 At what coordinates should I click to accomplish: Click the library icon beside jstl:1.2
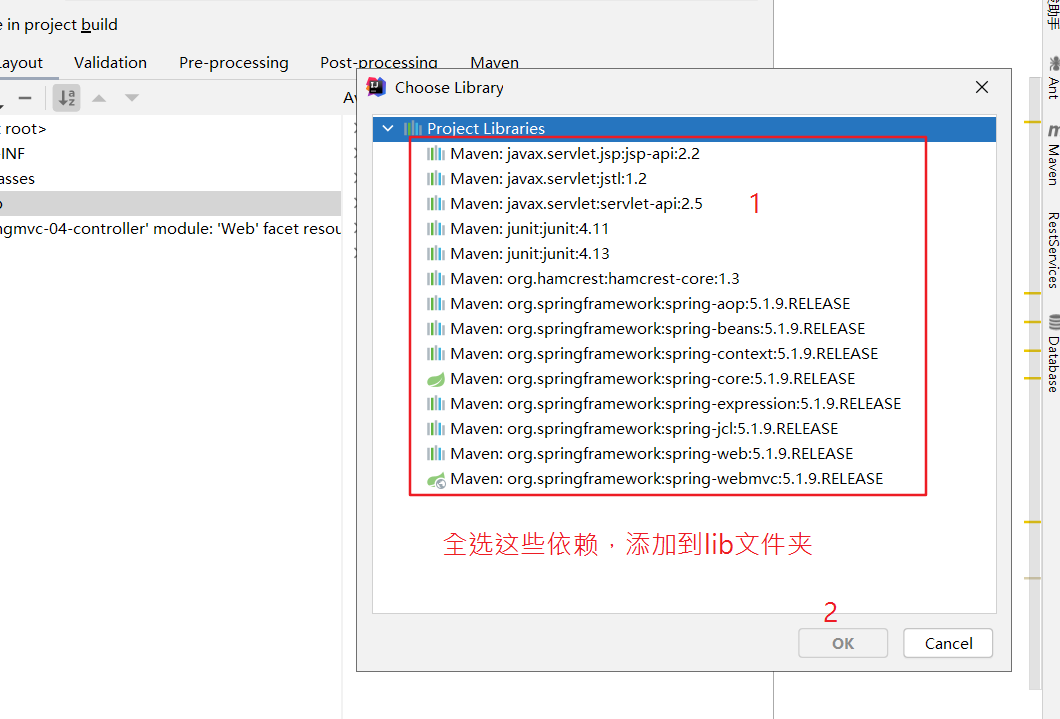click(x=436, y=178)
